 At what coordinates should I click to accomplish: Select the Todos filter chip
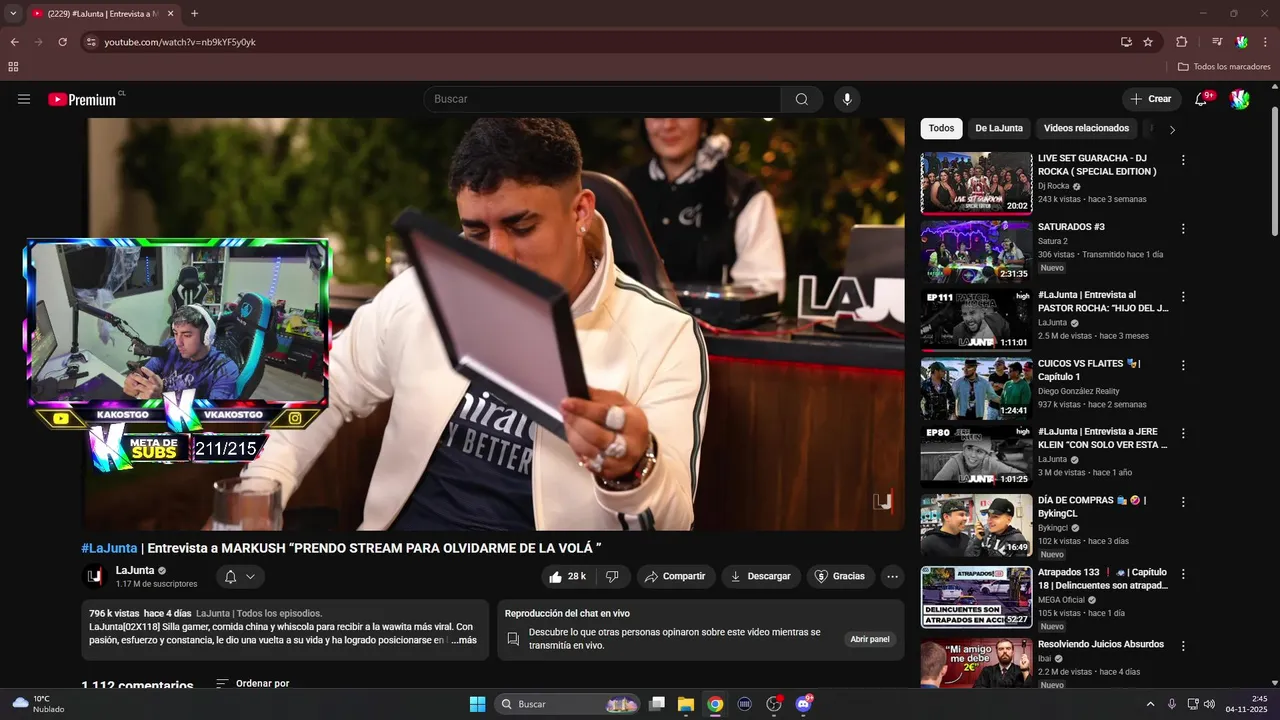point(941,128)
